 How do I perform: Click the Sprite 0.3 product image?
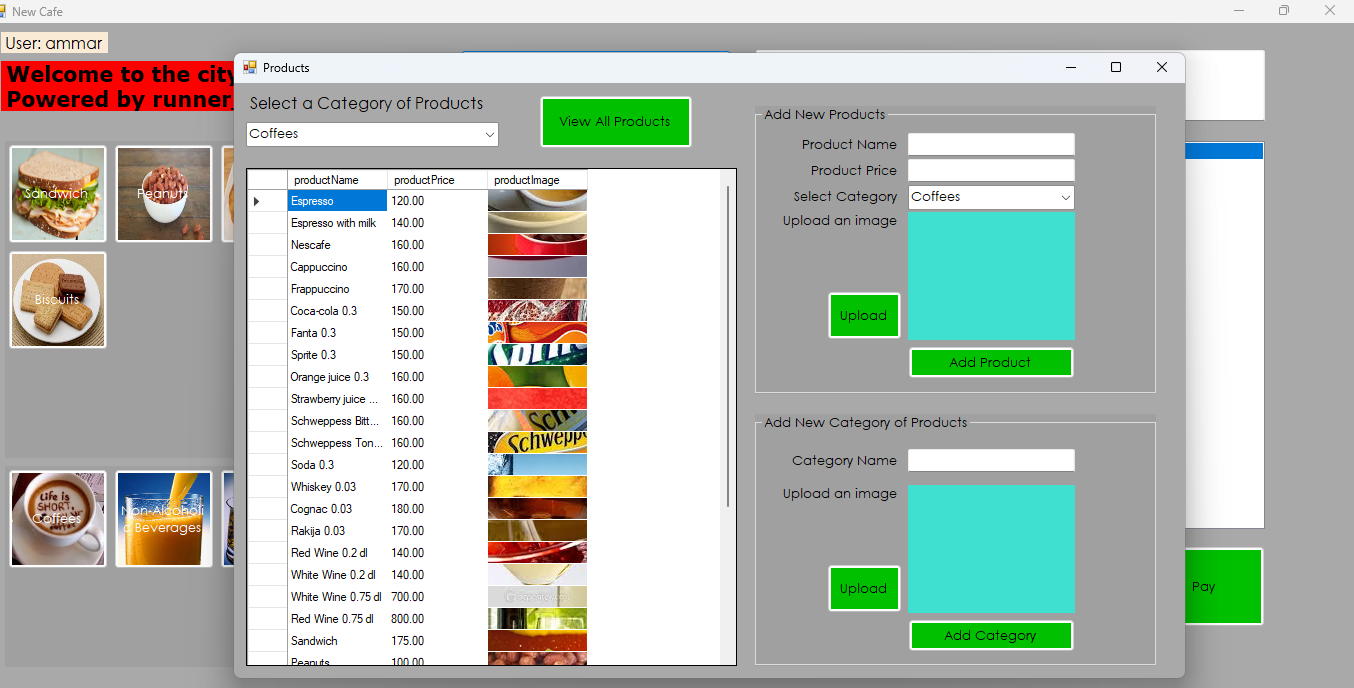(x=537, y=355)
